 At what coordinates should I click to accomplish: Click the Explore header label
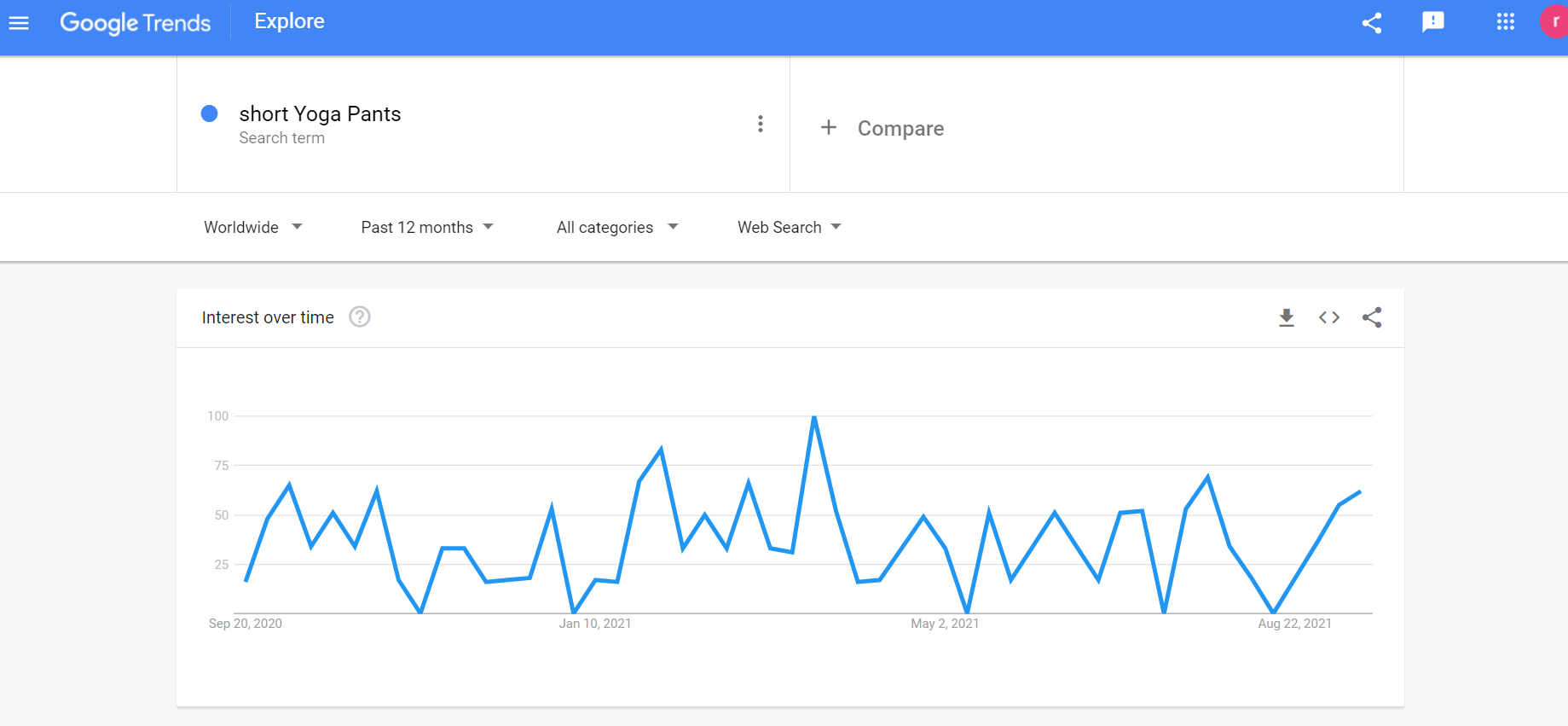289,21
